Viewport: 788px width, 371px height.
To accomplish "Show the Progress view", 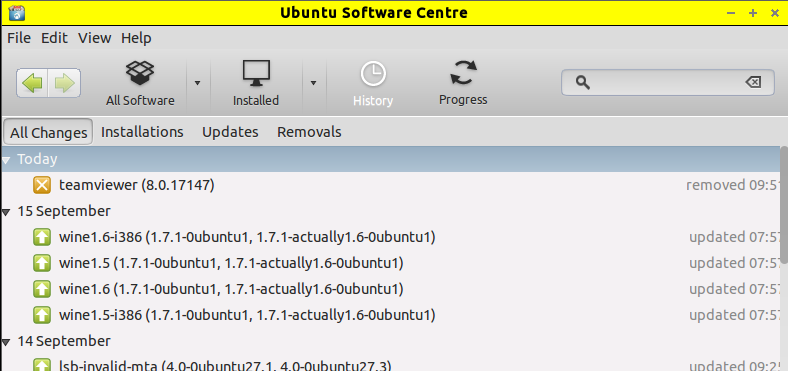I will coord(463,83).
